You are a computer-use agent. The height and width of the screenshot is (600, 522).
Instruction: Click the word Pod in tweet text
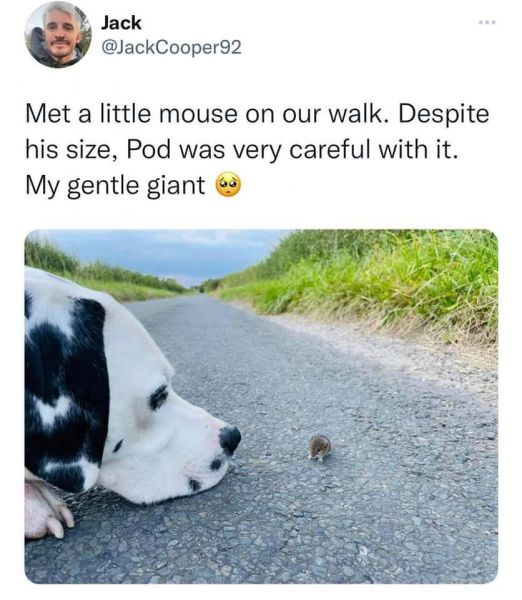[x=148, y=149]
